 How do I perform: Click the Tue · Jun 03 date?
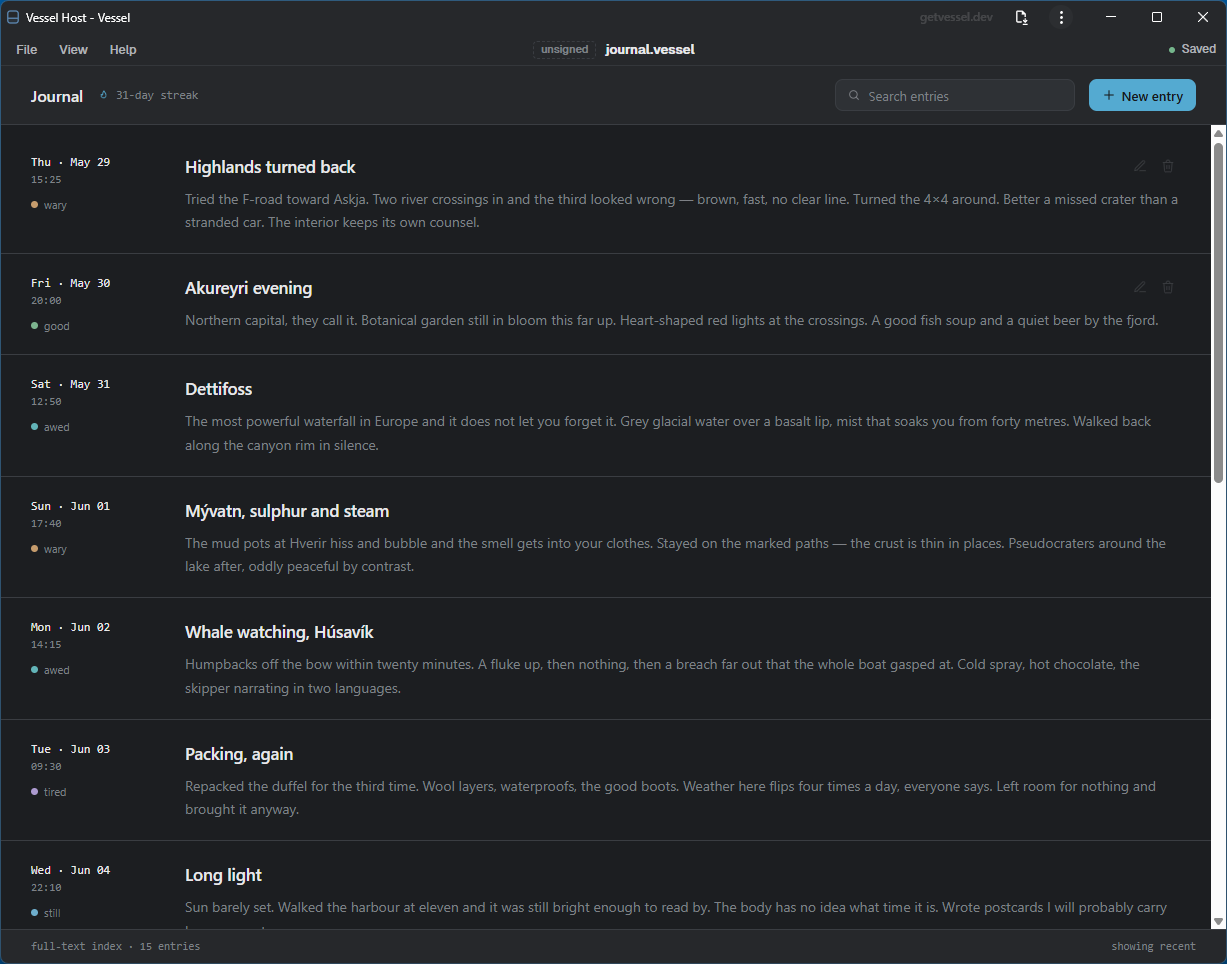(71, 749)
